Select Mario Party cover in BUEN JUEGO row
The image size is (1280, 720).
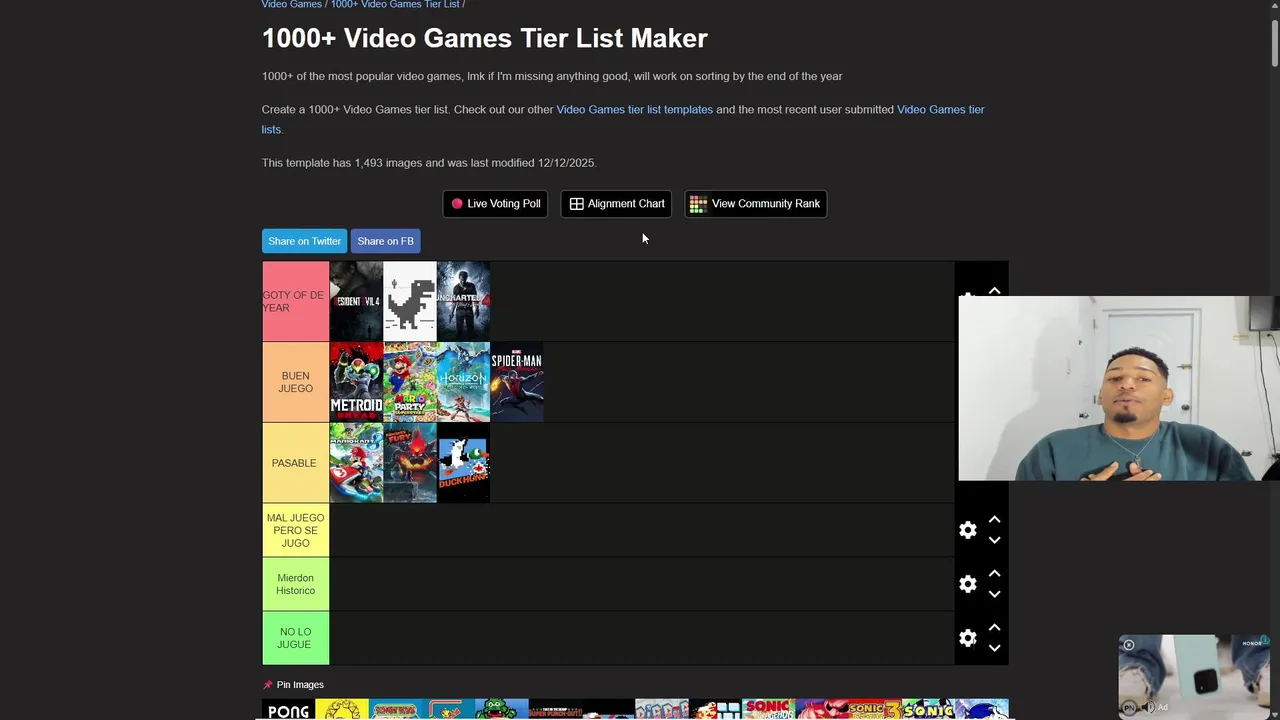coord(410,382)
